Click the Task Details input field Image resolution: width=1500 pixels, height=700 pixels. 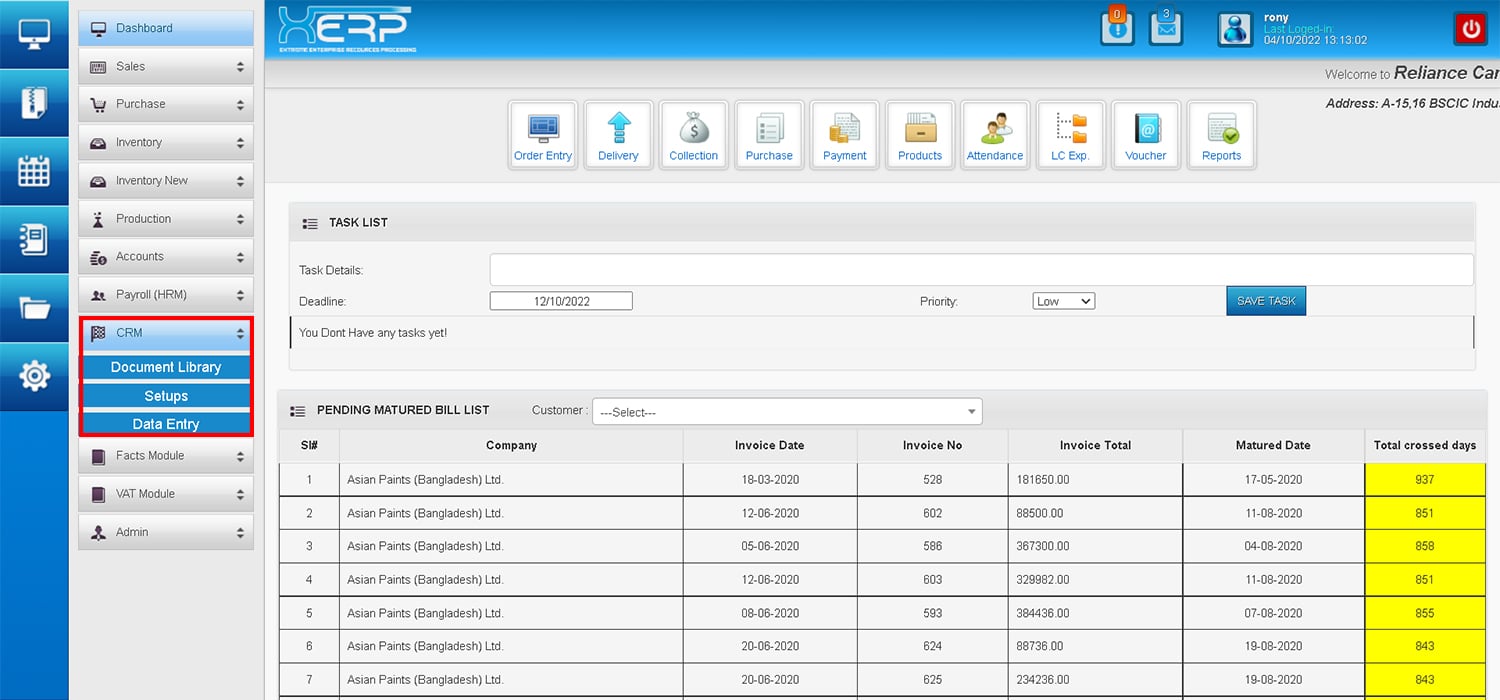(980, 270)
